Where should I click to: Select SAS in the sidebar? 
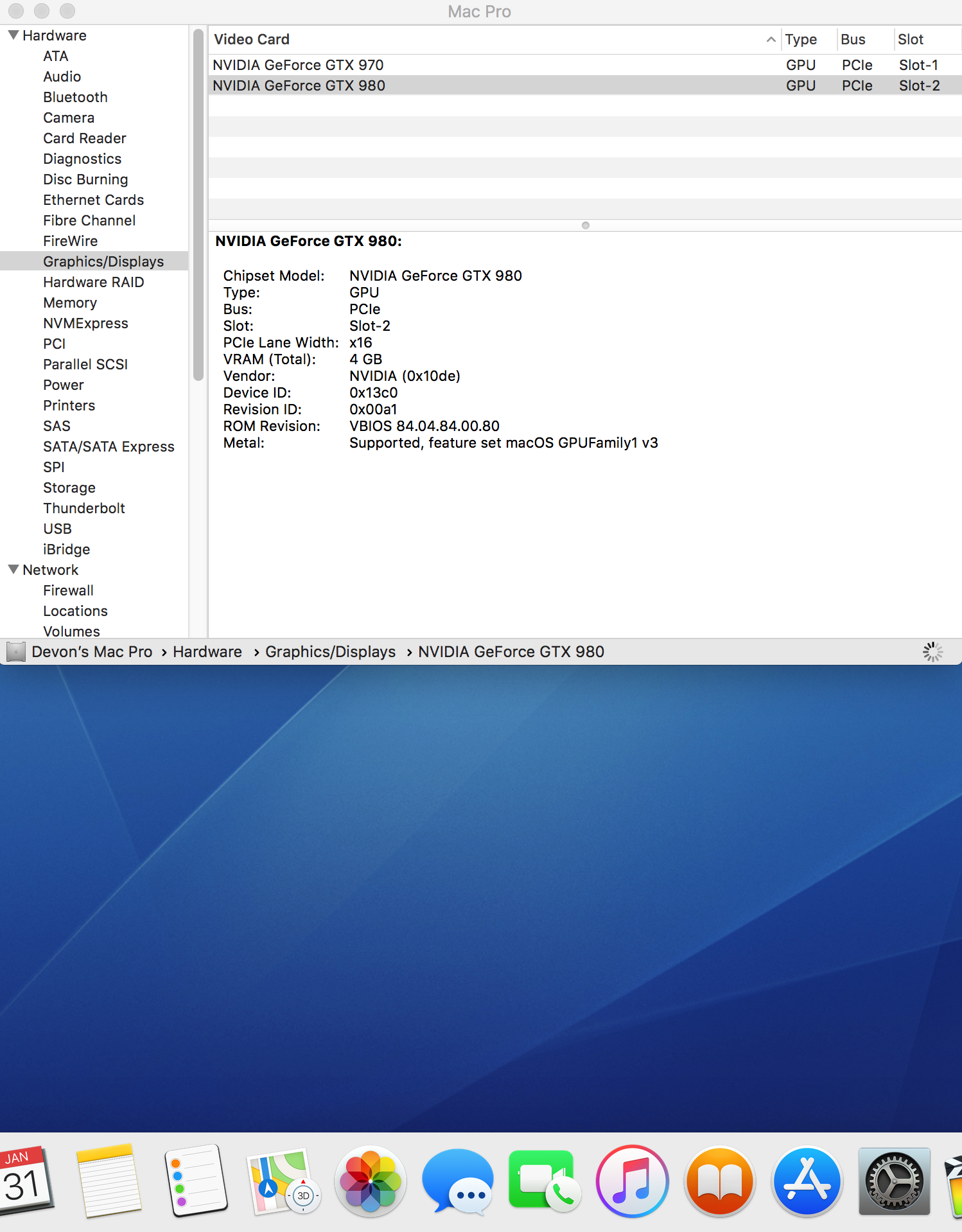pyautogui.click(x=57, y=426)
